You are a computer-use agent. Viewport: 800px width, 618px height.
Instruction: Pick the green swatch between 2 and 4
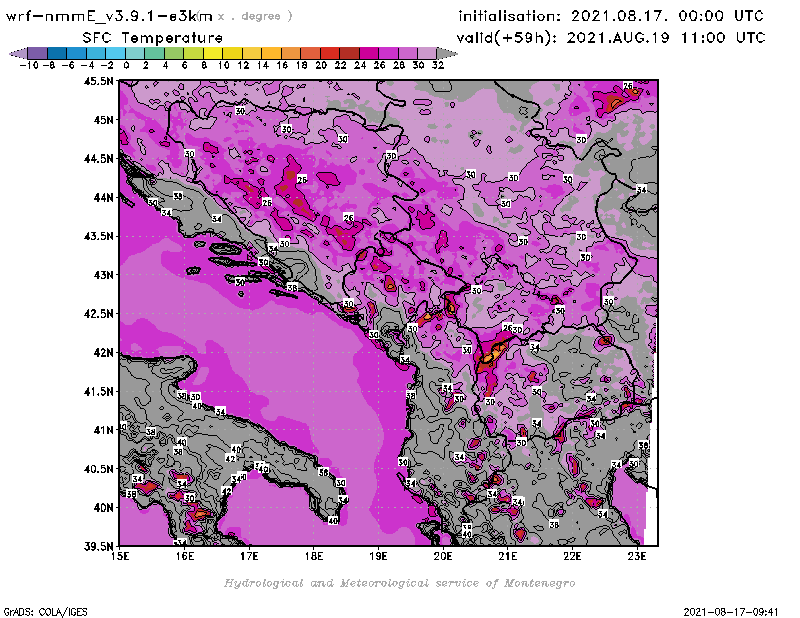pyautogui.click(x=154, y=53)
